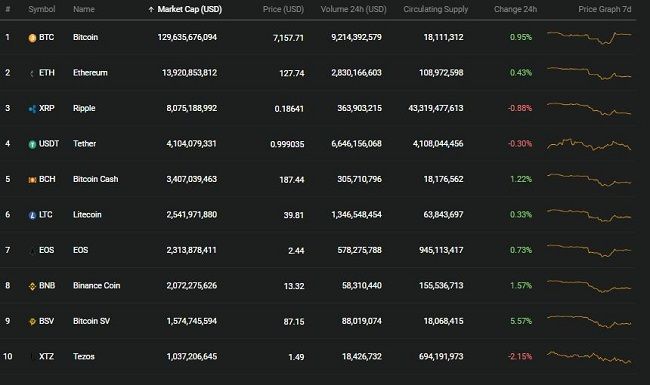650x385 pixels.
Task: Click market cap value 129,635,676,094
Action: click(187, 37)
